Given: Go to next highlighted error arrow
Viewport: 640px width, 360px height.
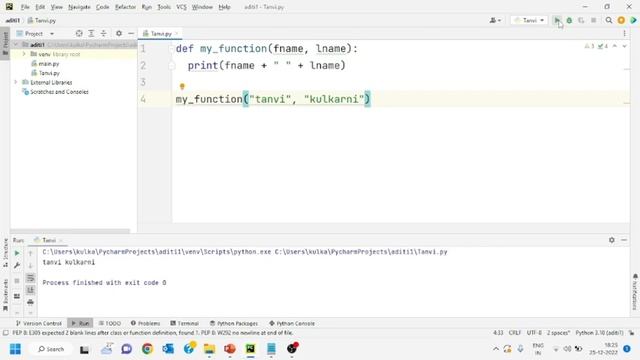Looking at the screenshot, I should coord(624,46).
